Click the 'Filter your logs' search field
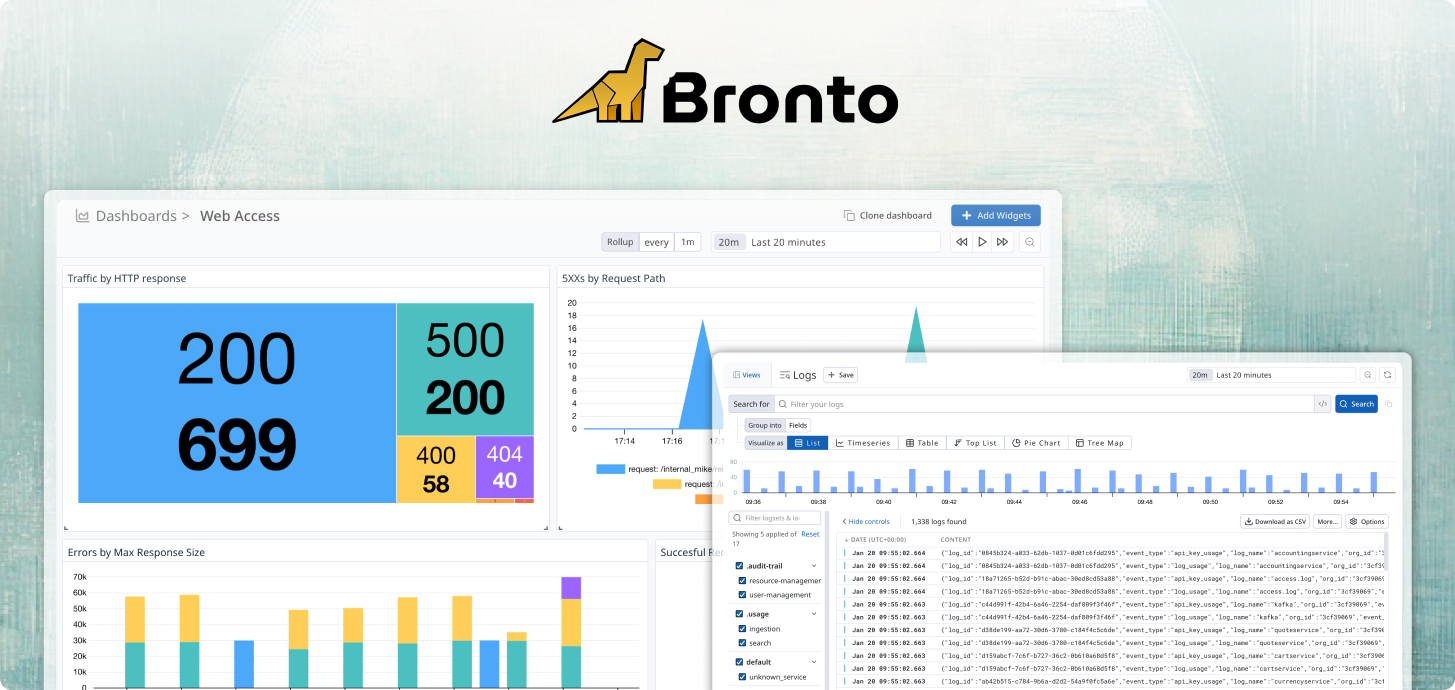1455x690 pixels. point(1045,404)
